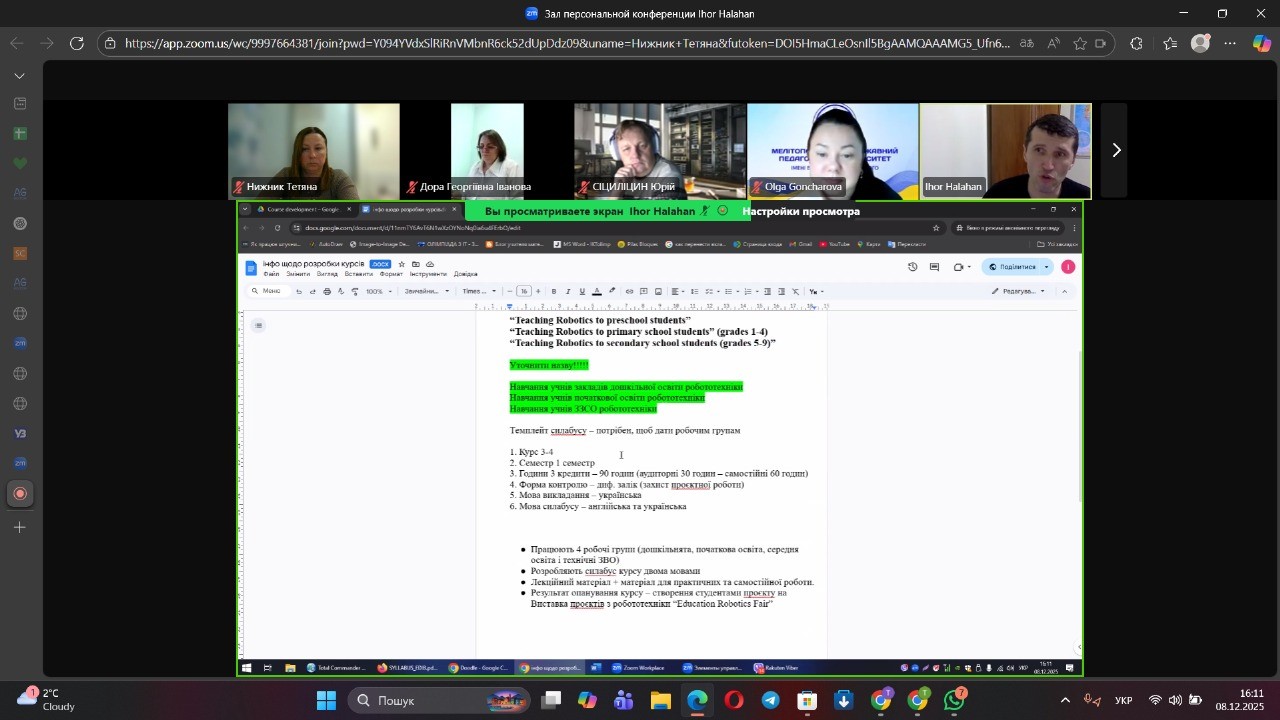This screenshot has height=720, width=1280.
Task: Switch input language from УКР
Action: [x=1123, y=701]
